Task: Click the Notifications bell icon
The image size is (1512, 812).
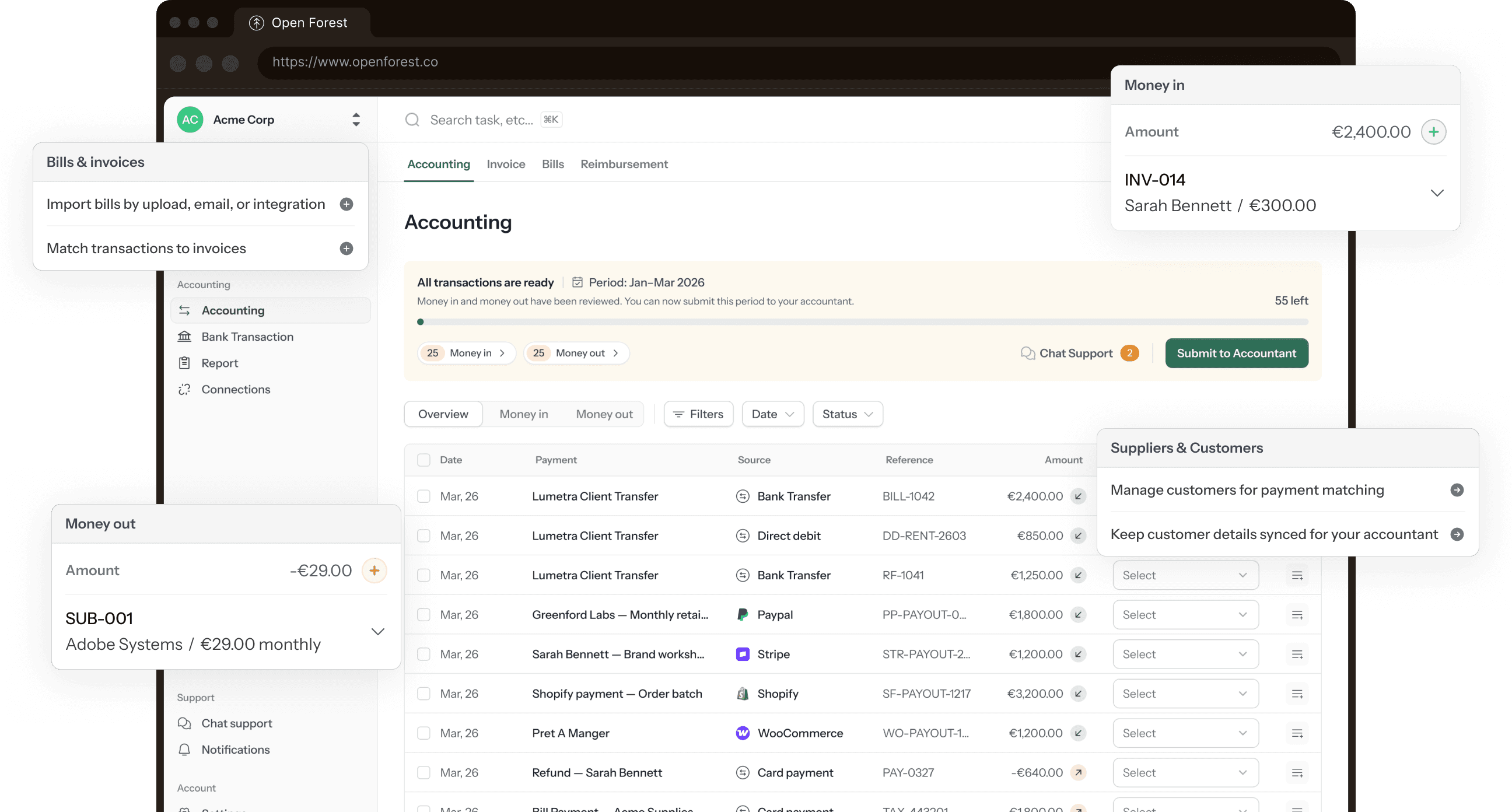Action: [x=184, y=750]
